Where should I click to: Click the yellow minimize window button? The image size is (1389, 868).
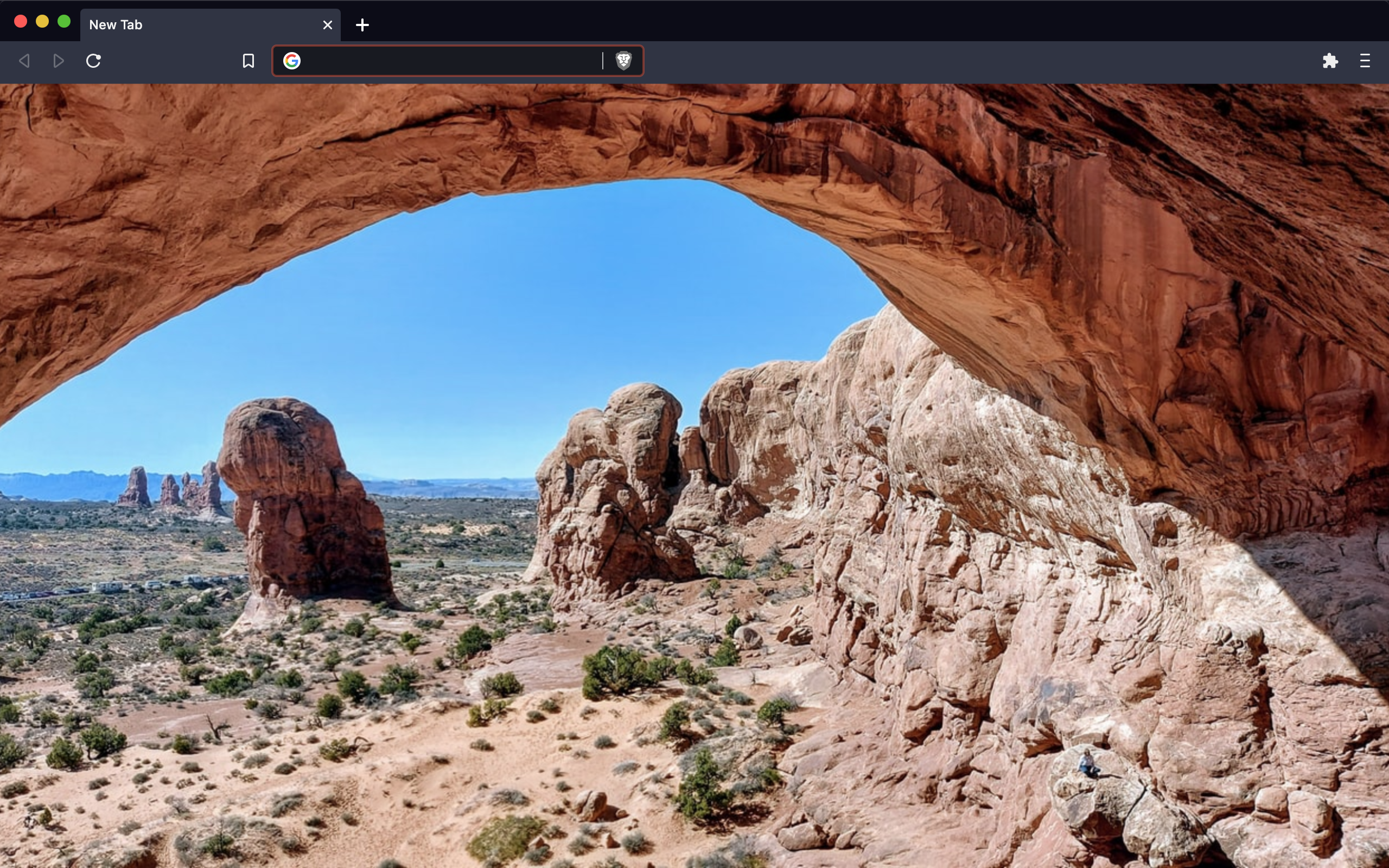42,22
